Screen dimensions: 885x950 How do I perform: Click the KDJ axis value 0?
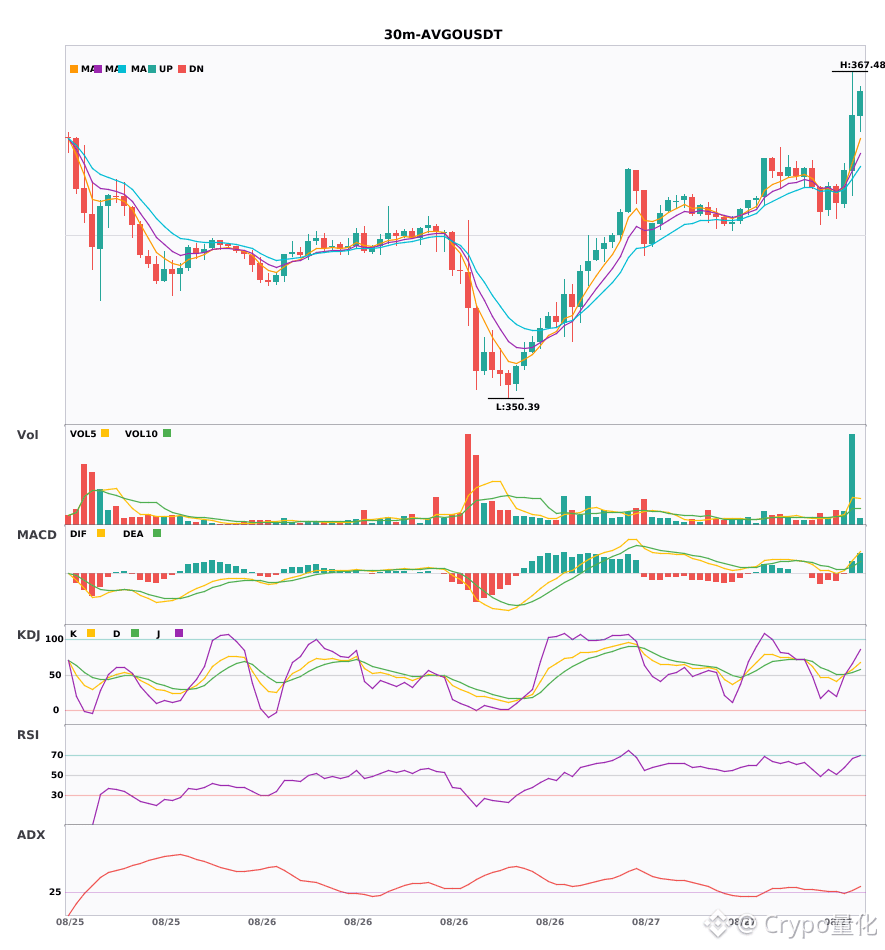tap(56, 710)
